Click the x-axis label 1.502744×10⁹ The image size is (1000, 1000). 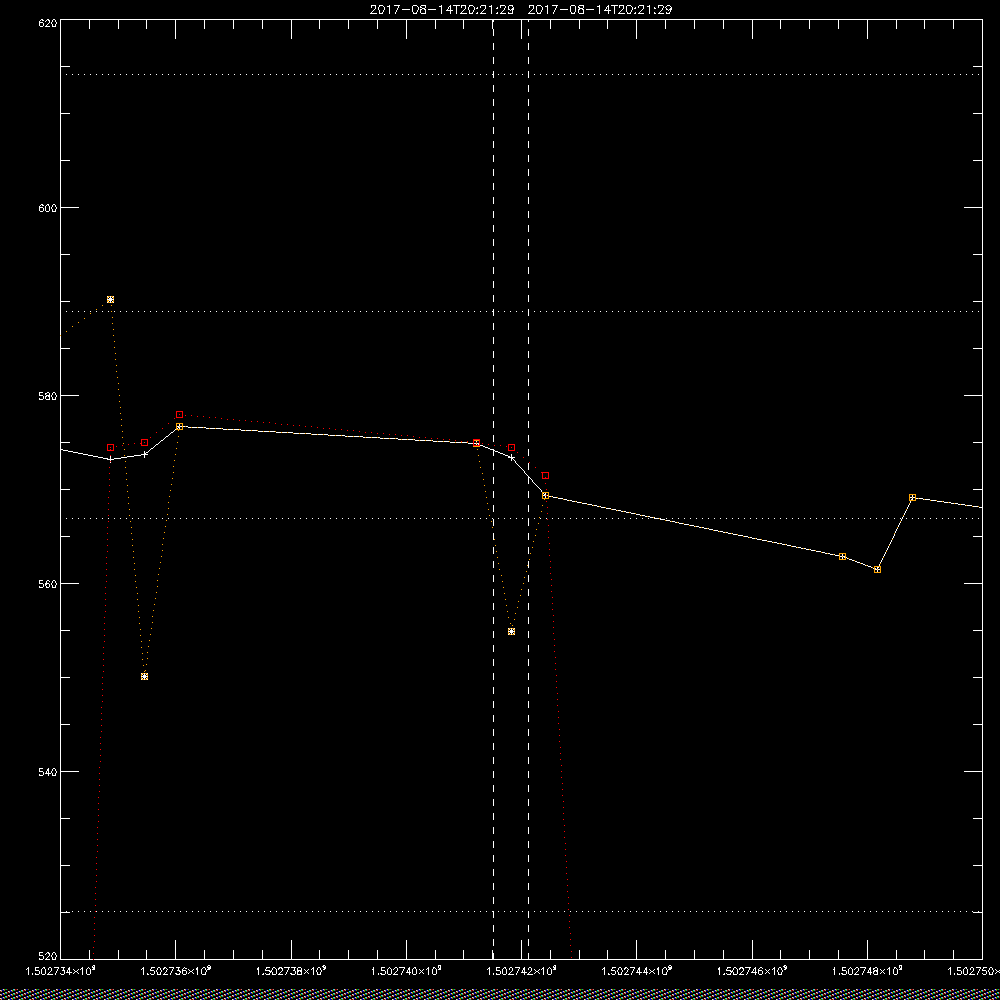pyautogui.click(x=637, y=971)
